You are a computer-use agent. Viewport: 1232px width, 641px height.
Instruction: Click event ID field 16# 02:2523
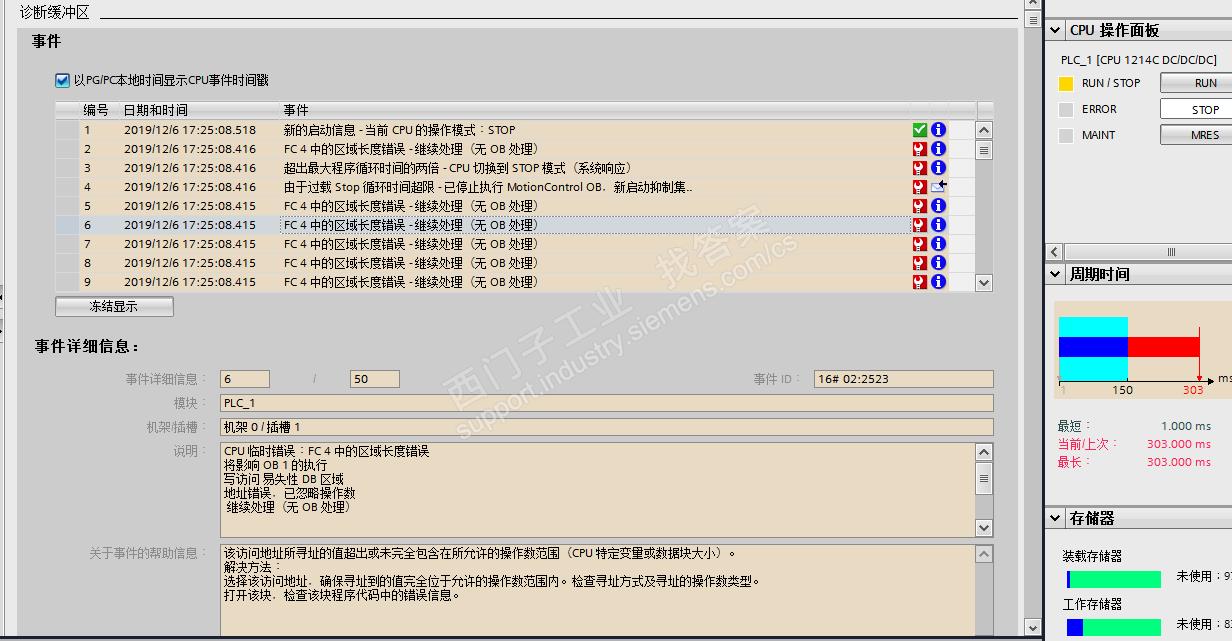pyautogui.click(x=903, y=379)
